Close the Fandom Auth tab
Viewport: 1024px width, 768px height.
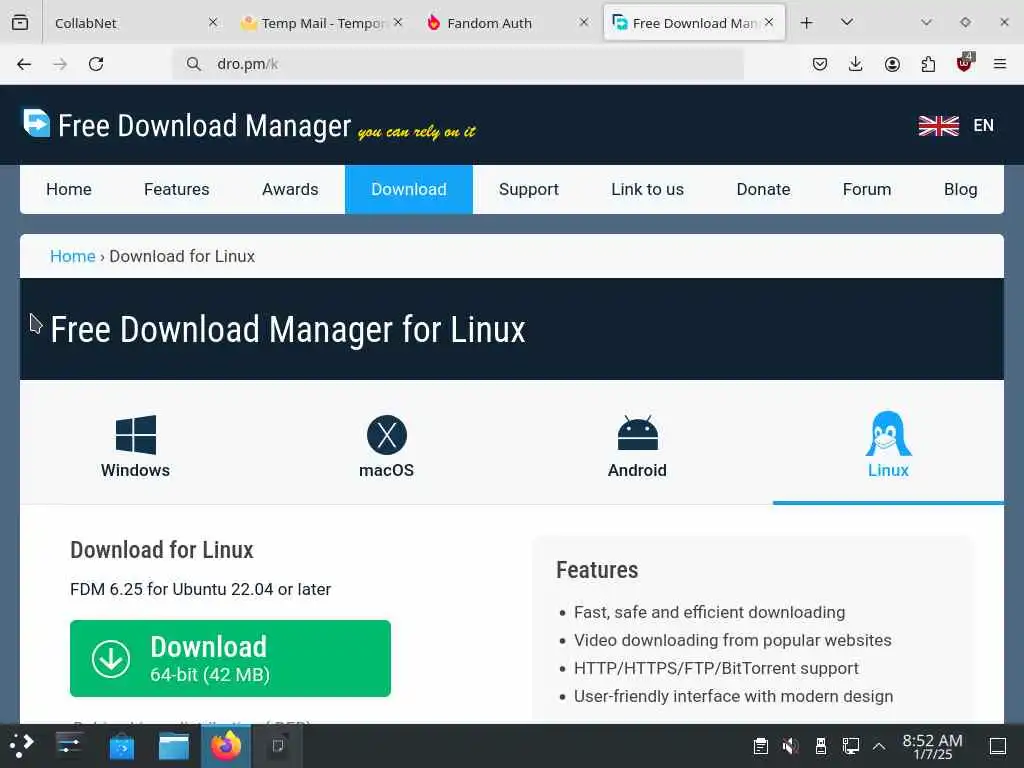coord(584,22)
